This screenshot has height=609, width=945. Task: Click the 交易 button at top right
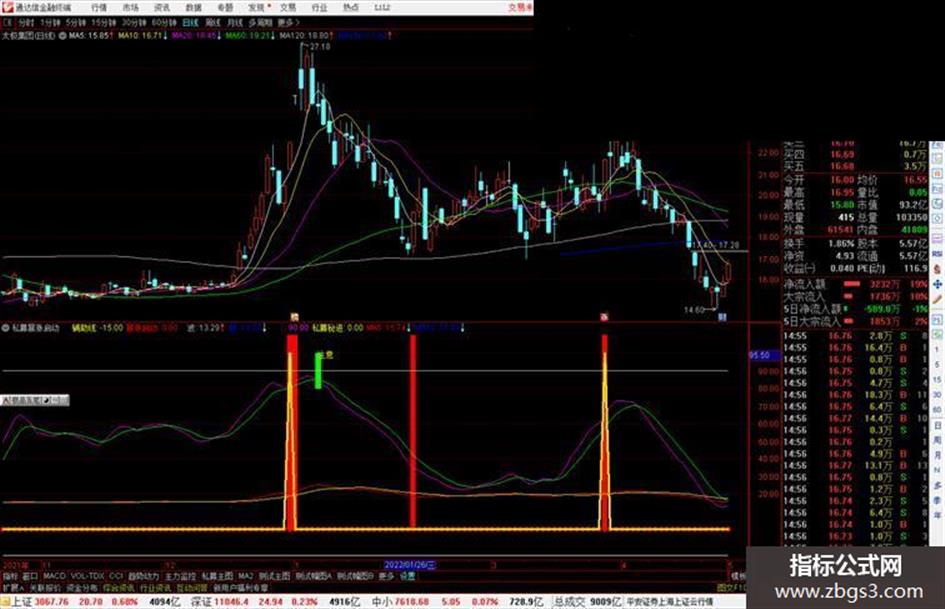[520, 7]
